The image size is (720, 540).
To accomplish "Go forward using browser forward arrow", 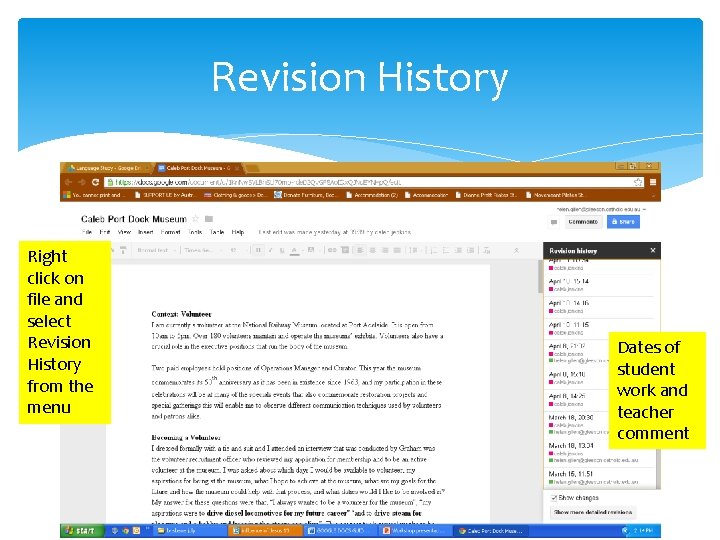I will point(82,182).
